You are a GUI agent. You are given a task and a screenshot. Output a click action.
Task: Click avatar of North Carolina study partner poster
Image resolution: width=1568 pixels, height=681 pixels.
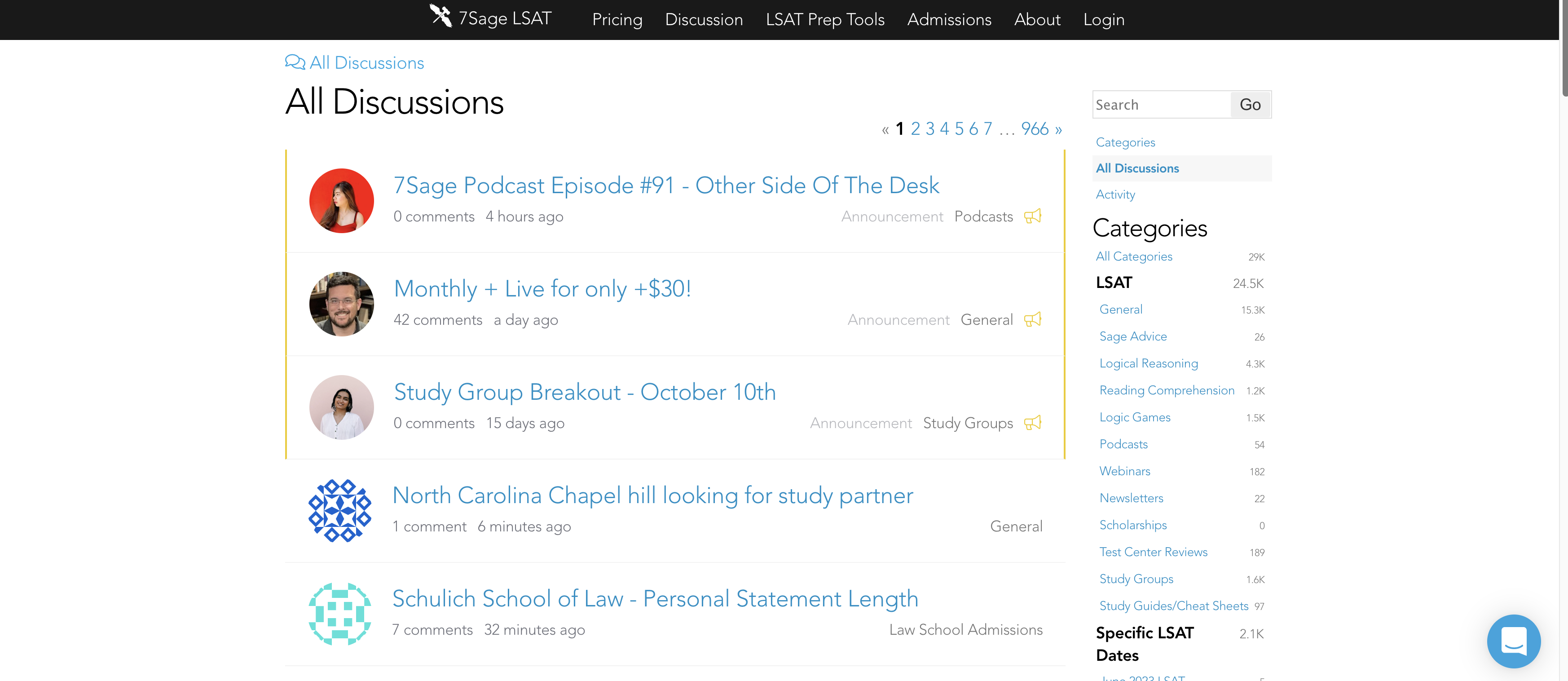pyautogui.click(x=340, y=510)
